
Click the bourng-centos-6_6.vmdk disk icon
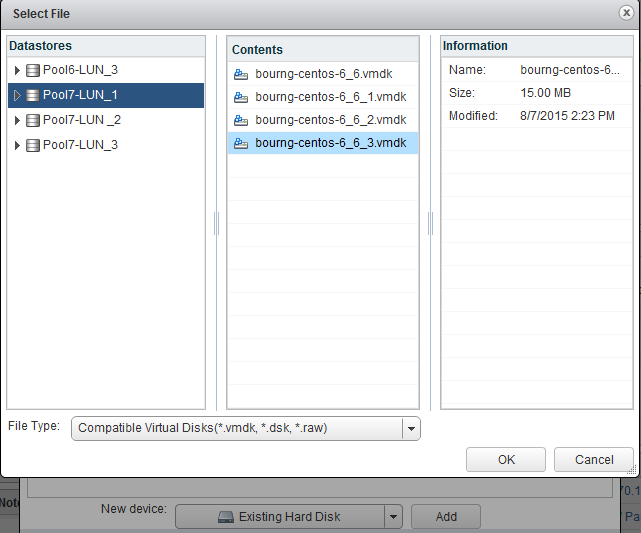[x=241, y=74]
